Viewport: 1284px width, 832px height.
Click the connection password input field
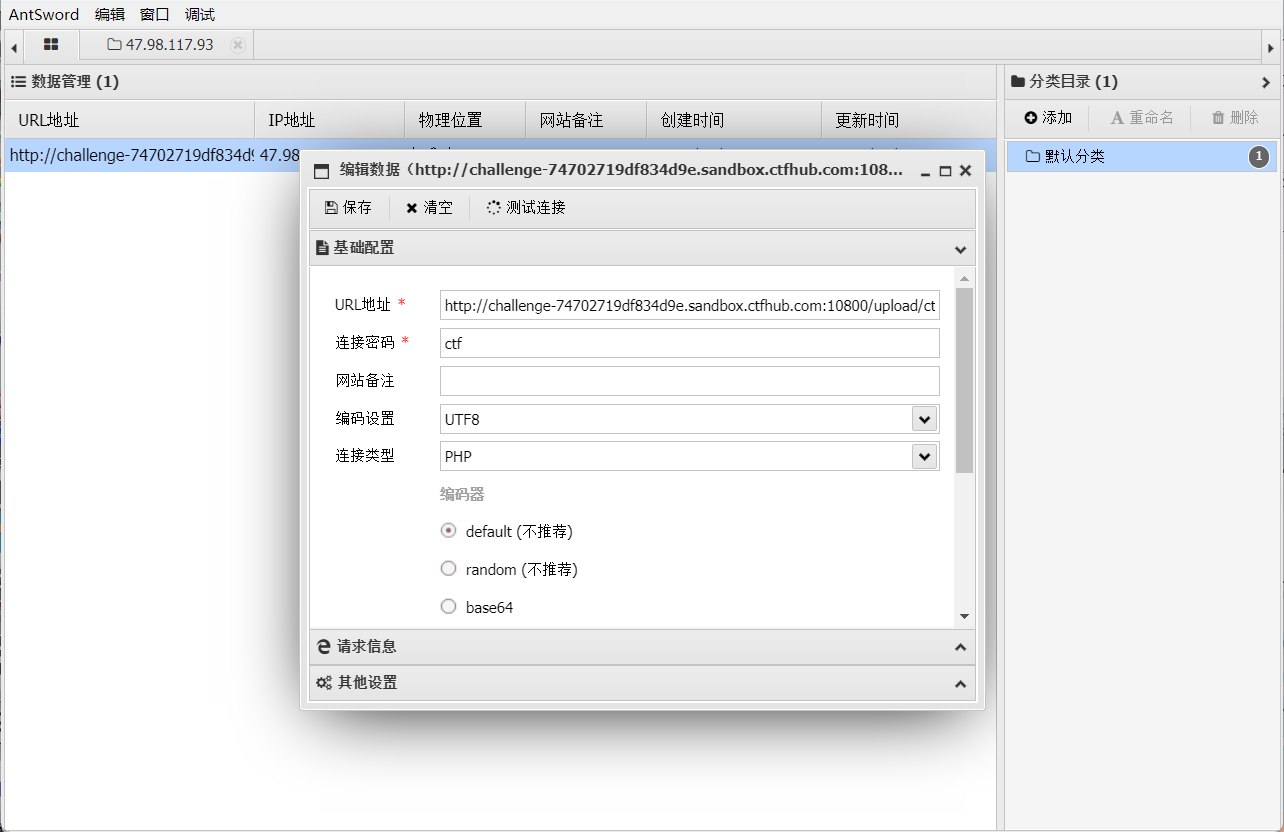click(689, 343)
